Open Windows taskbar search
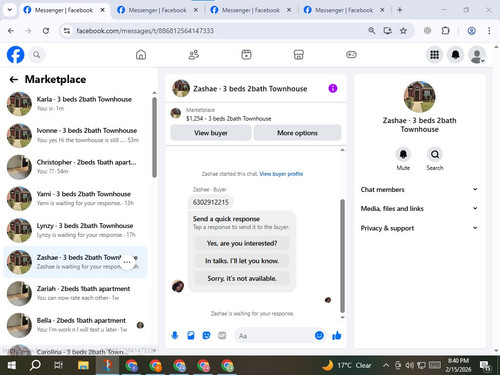Image resolution: width=500 pixels, height=375 pixels. [x=35, y=365]
